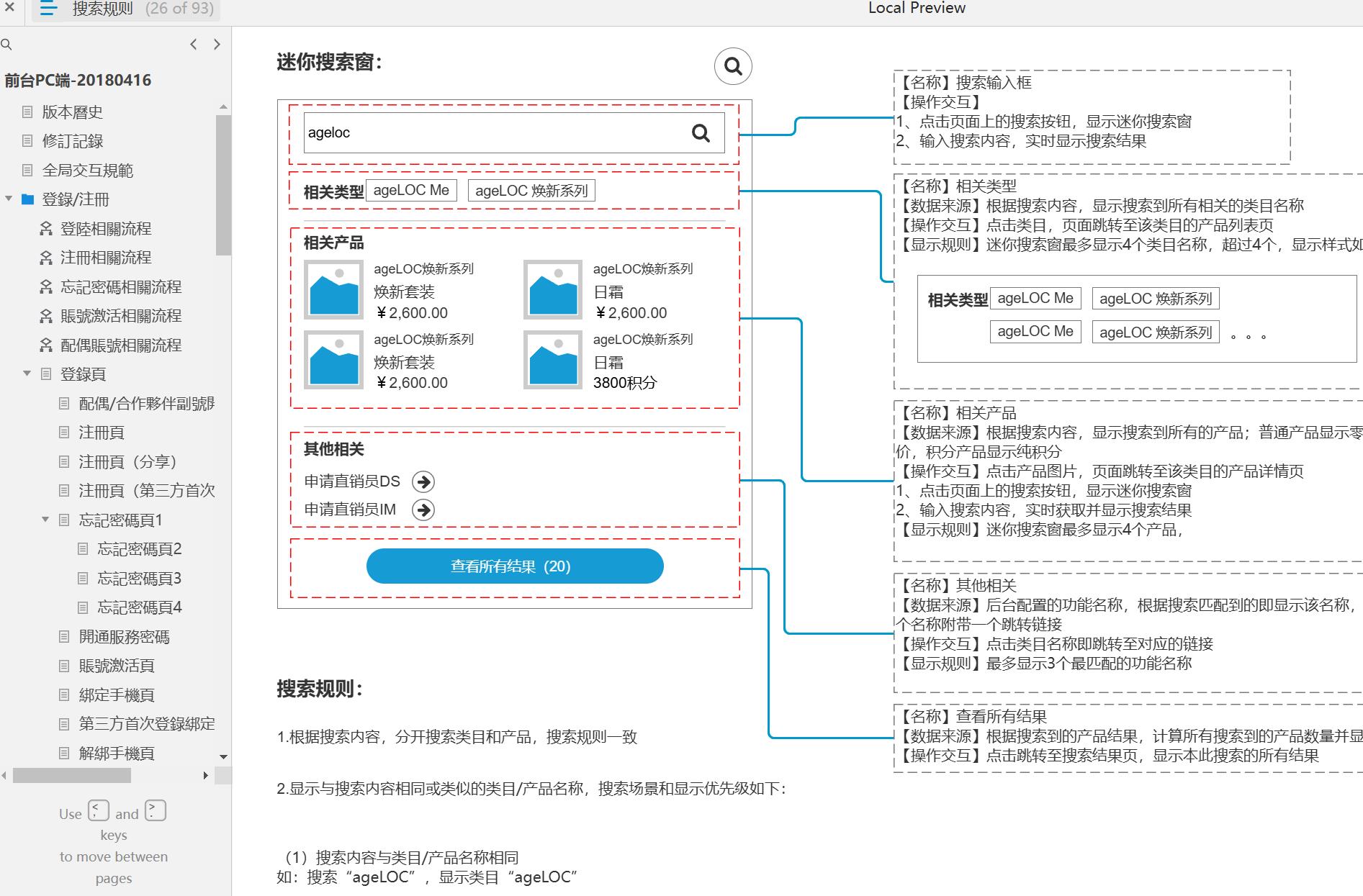Viewport: 1363px width, 896px height.
Task: Open the 修訂記錄 page
Action: pos(72,141)
